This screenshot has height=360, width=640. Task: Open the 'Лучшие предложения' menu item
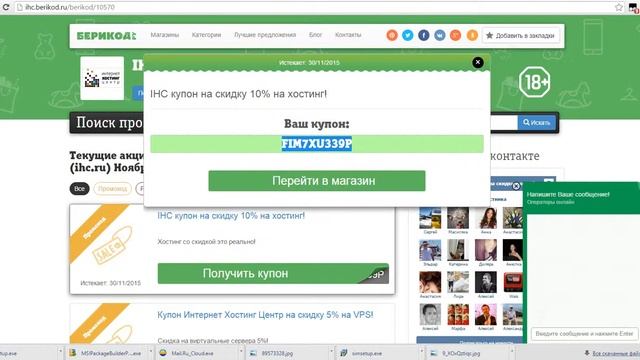pos(265,35)
